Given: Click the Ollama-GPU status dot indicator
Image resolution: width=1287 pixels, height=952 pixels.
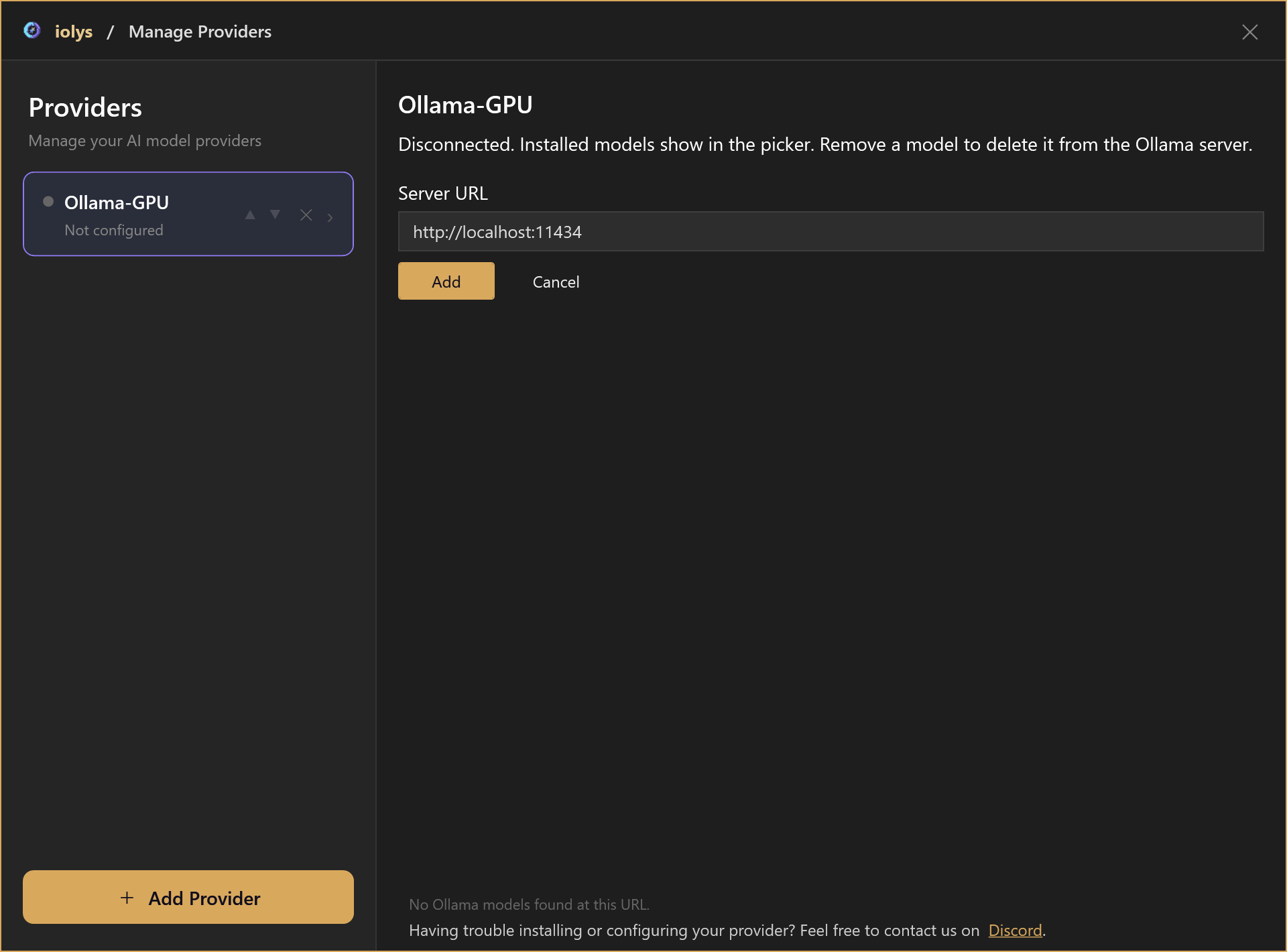Looking at the screenshot, I should coord(48,201).
